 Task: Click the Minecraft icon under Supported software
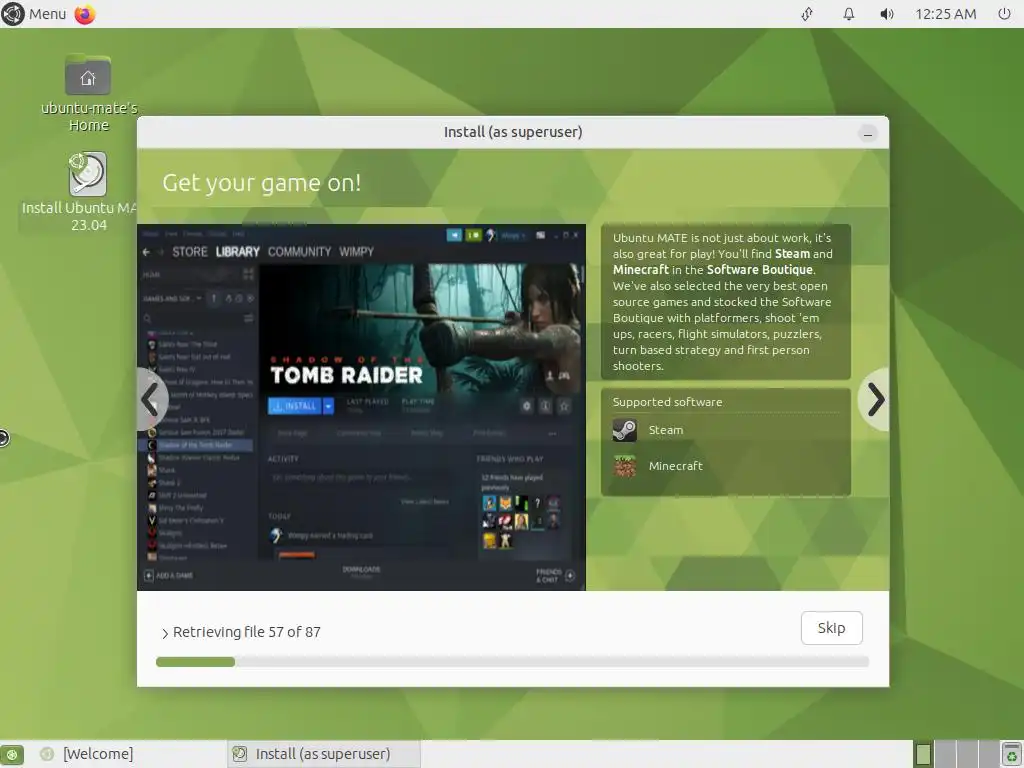tap(624, 466)
